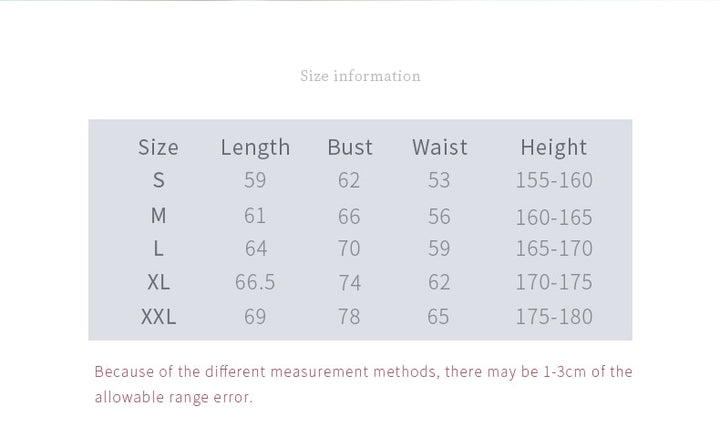Select the "allowable range error" line
Screen dimensions: 720x447
(174, 397)
